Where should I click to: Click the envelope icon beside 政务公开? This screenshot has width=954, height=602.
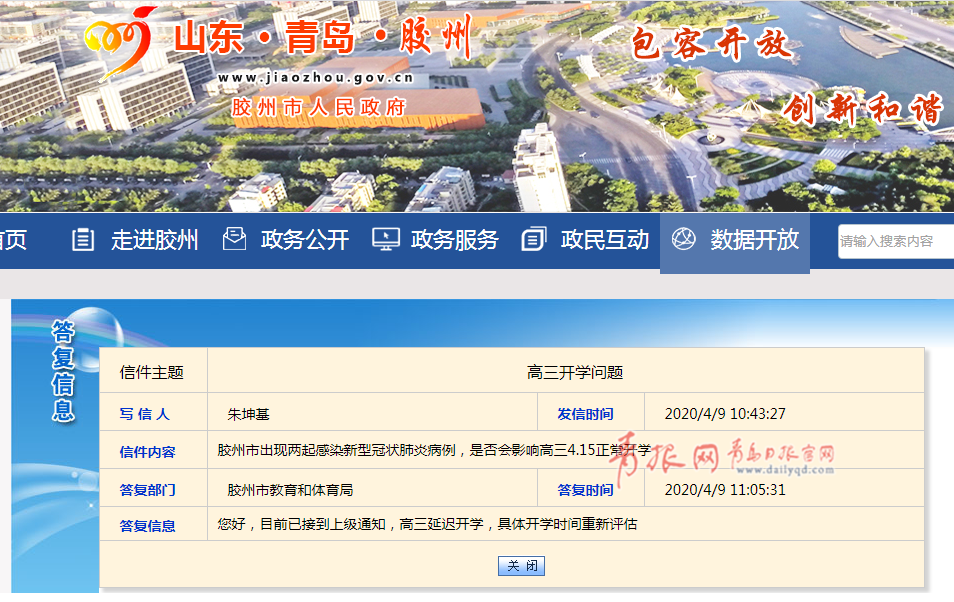coord(234,239)
